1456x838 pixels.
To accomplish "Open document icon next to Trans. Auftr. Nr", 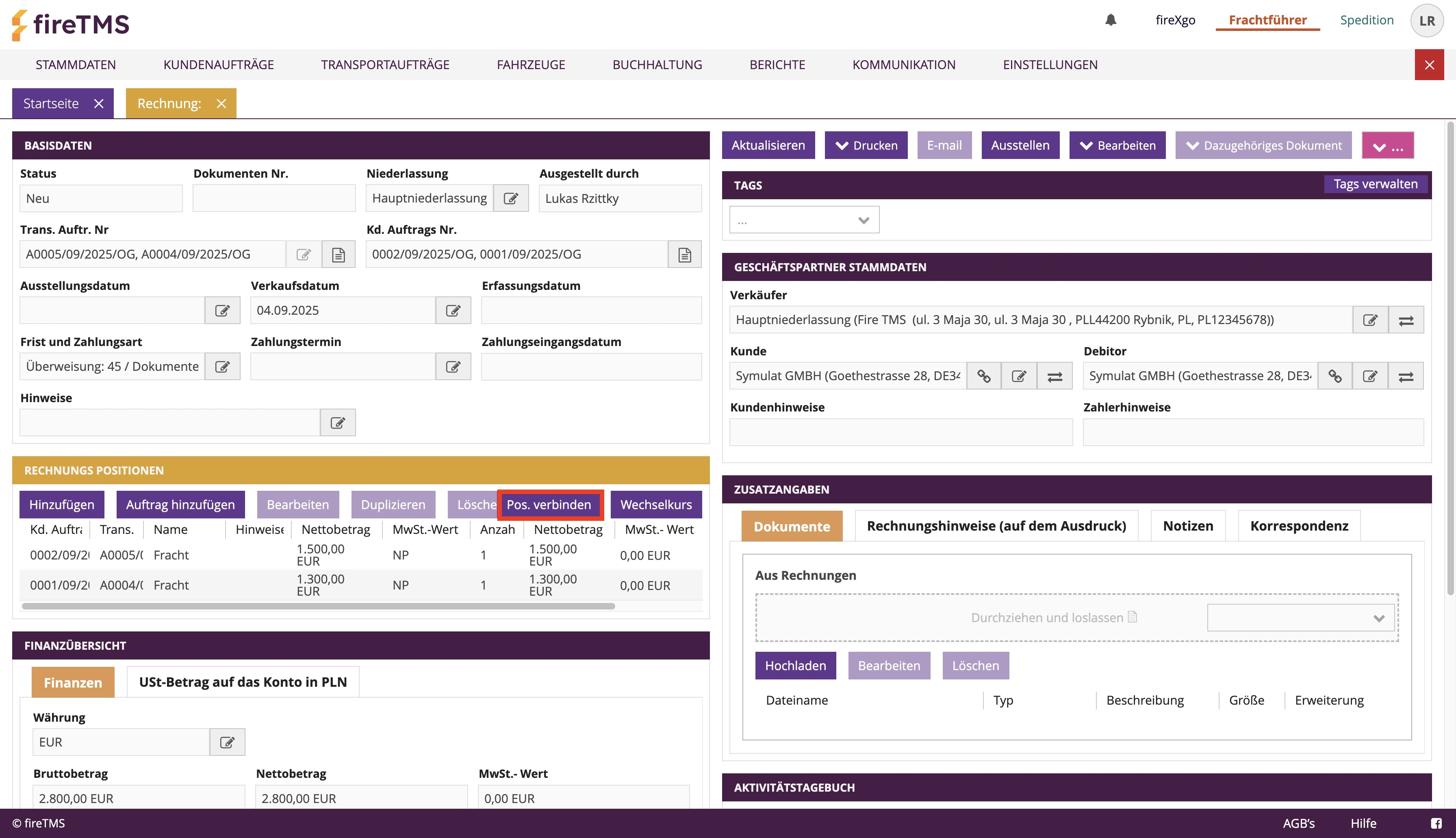I will (x=338, y=255).
